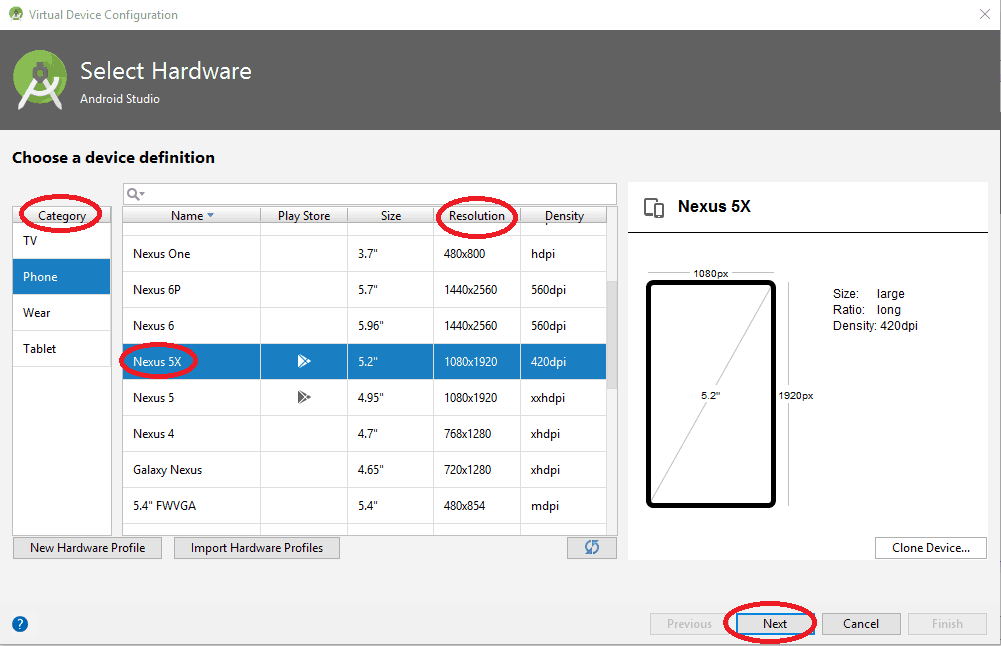Viewport: 1001px width, 646px height.
Task: Click the Next button
Action: 775,624
